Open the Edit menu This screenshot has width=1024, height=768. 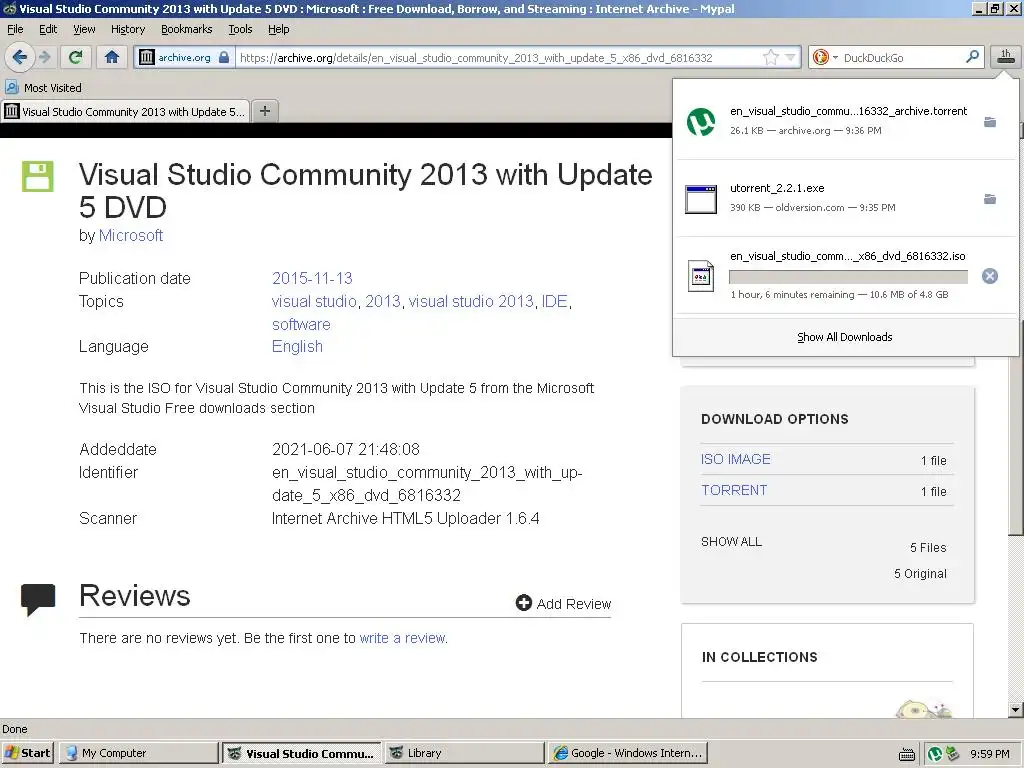pos(48,29)
